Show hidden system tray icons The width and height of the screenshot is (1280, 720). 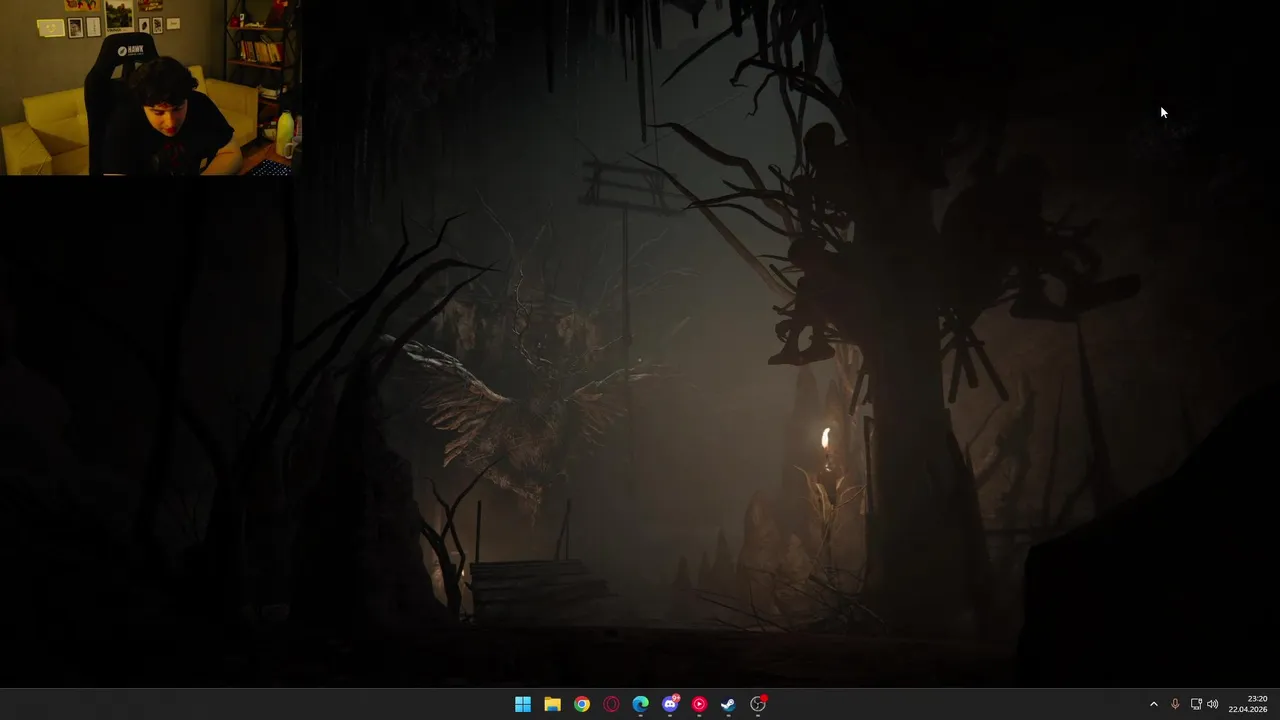pos(1153,704)
